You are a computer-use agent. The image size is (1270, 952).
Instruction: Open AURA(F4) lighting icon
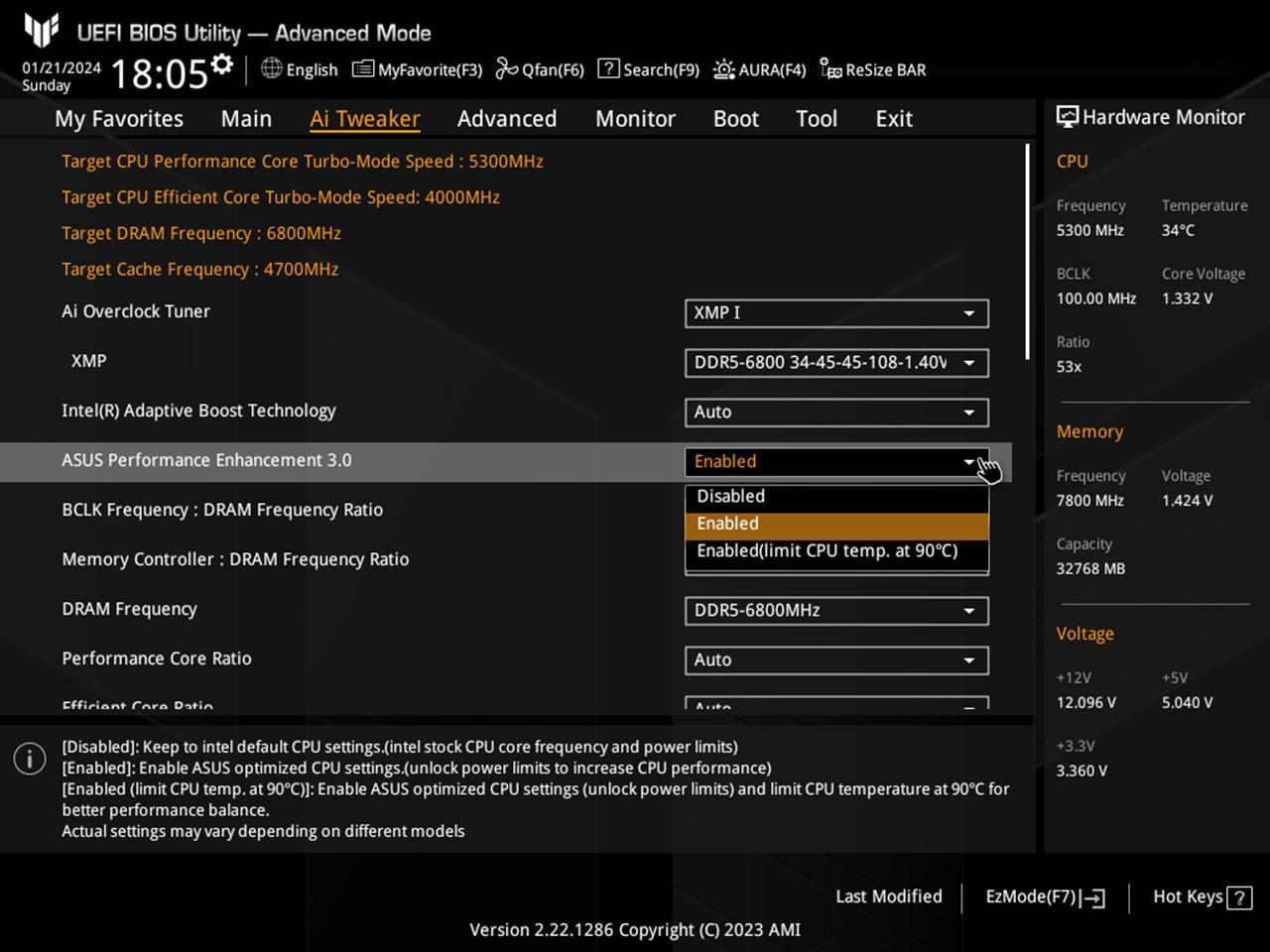coord(724,69)
